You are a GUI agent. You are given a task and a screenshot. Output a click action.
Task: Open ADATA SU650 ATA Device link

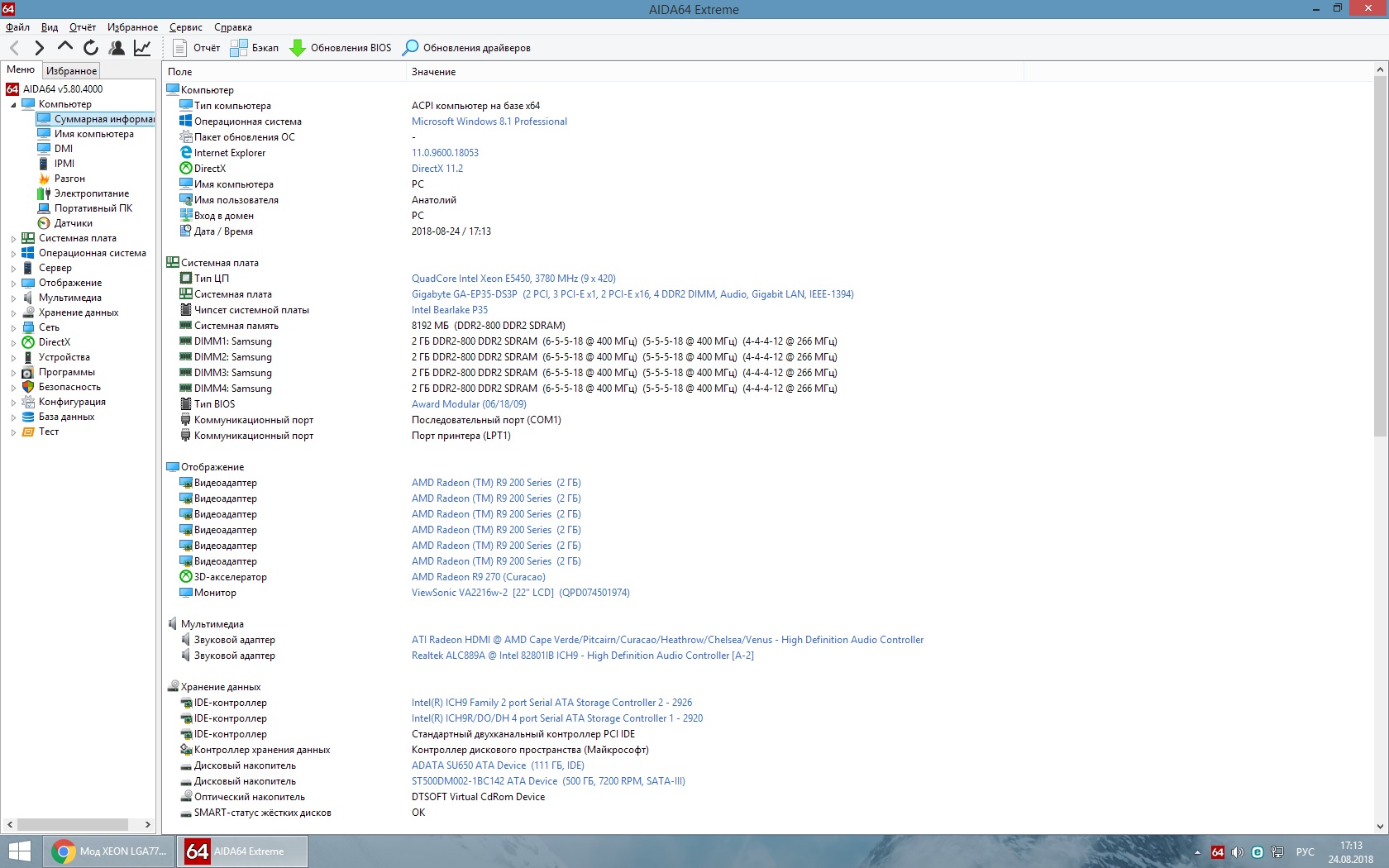coord(498,765)
